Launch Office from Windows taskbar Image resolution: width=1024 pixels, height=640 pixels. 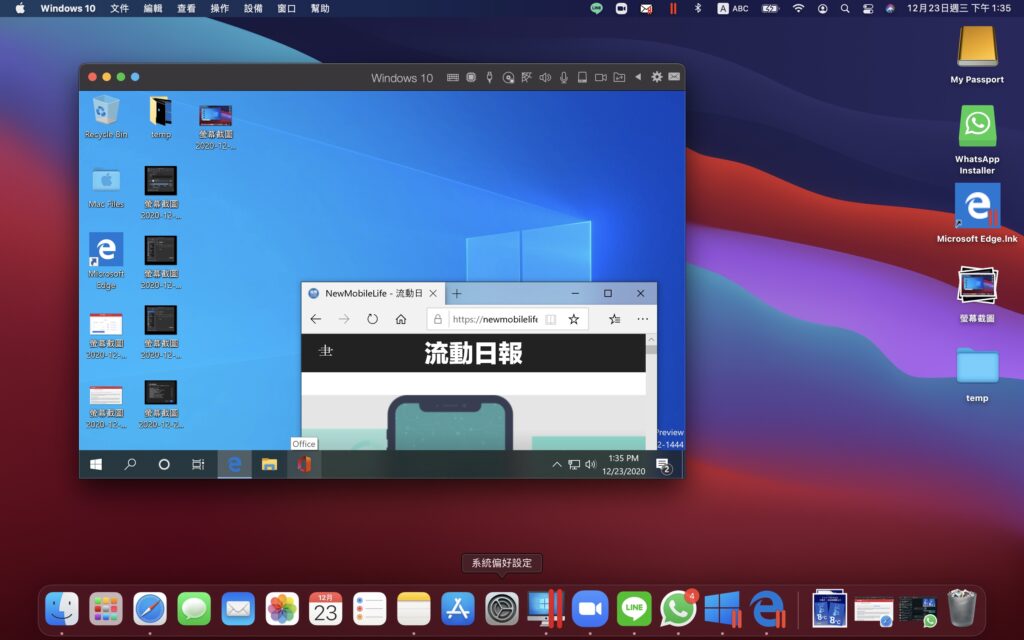[x=304, y=464]
